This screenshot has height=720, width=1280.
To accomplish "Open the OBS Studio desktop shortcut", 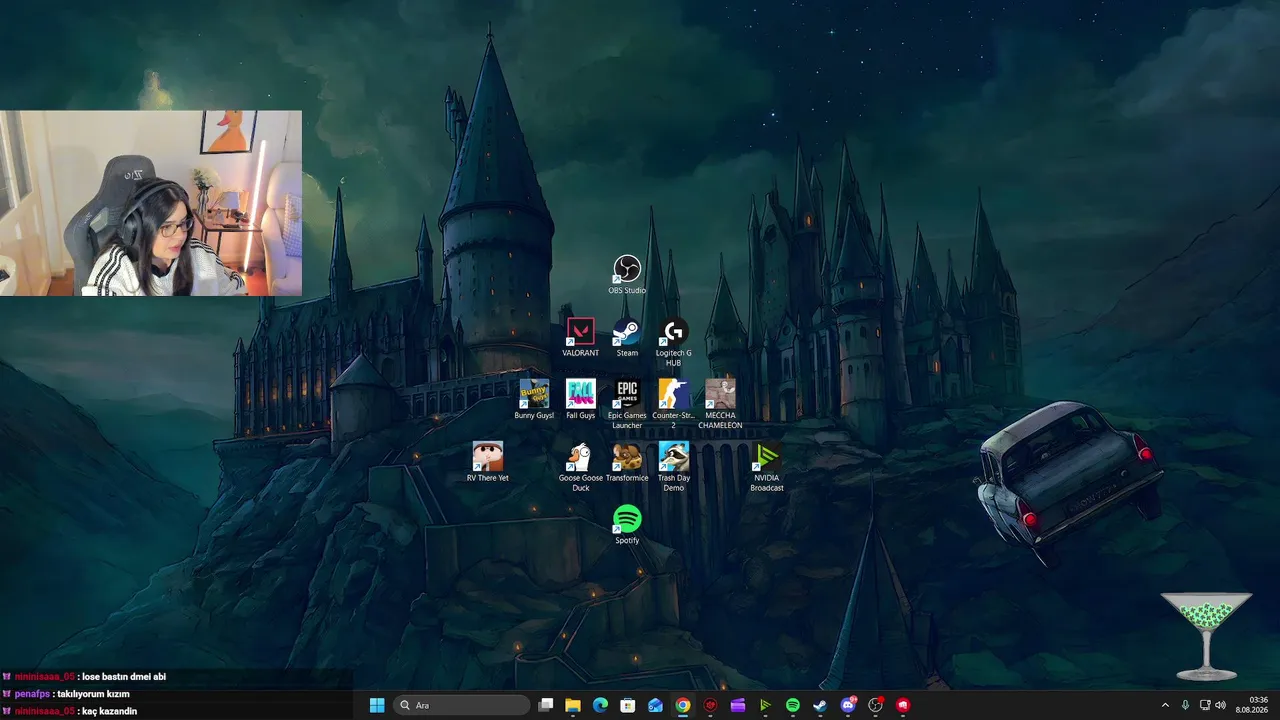I will click(627, 275).
